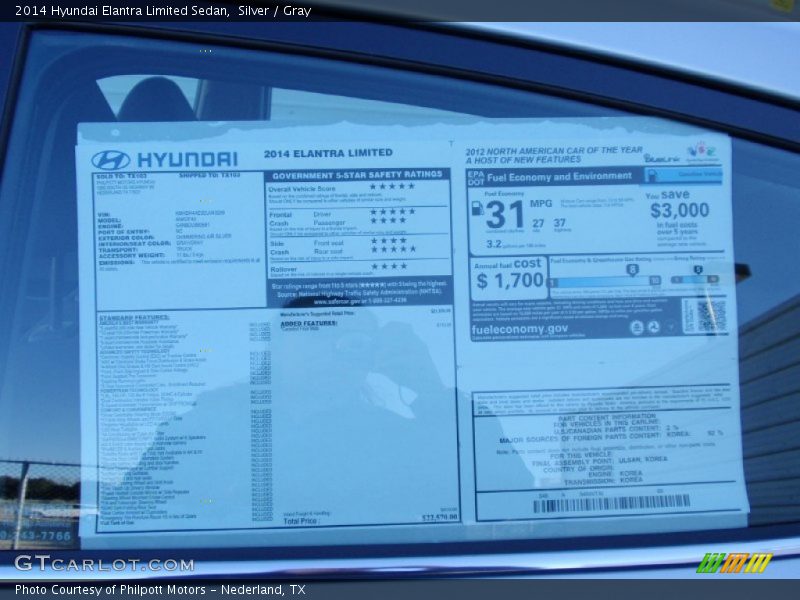Click the QR code on fuel label

coord(712,316)
